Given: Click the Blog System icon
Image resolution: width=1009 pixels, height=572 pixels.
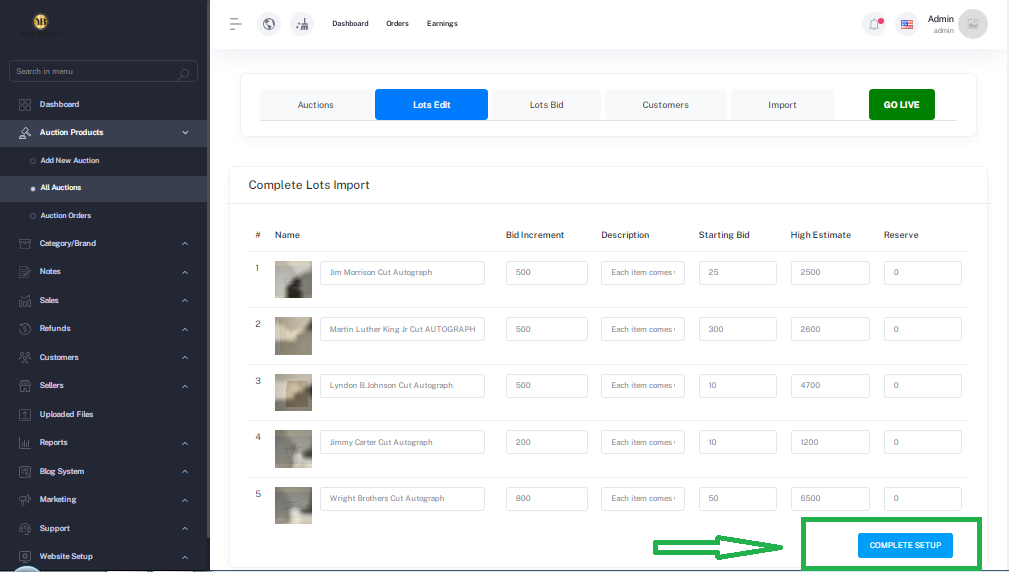Looking at the screenshot, I should click(x=25, y=472).
